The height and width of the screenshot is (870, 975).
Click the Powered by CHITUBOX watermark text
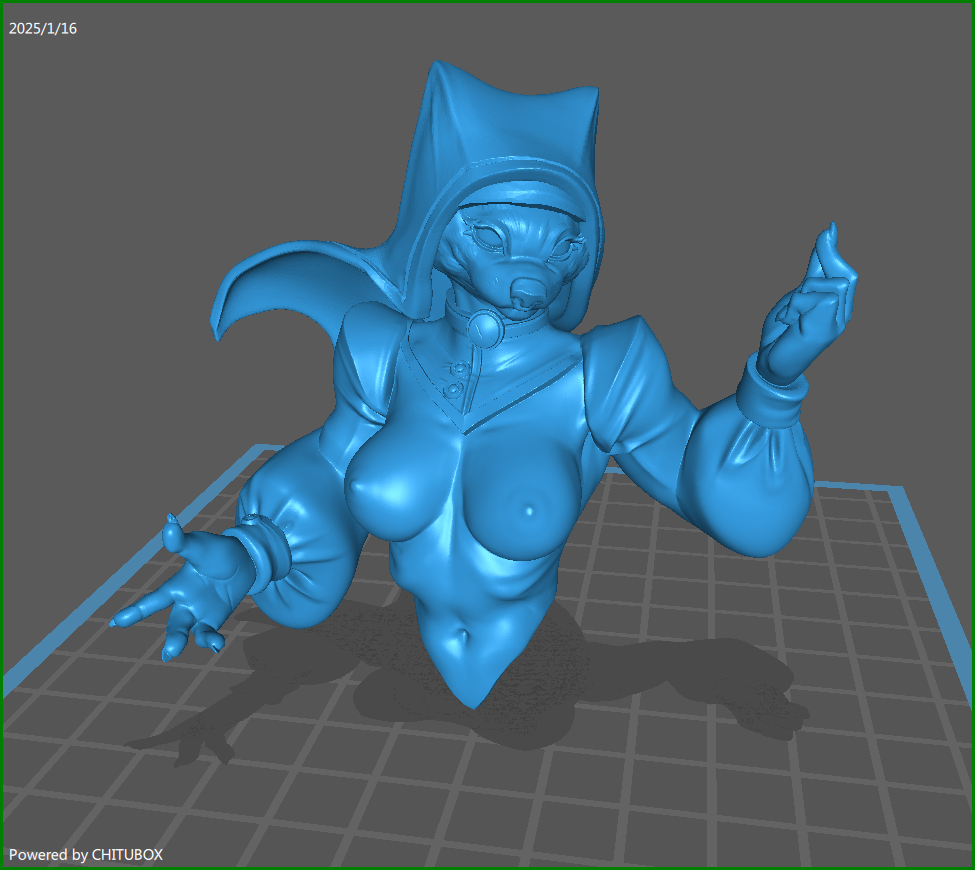tap(86, 855)
